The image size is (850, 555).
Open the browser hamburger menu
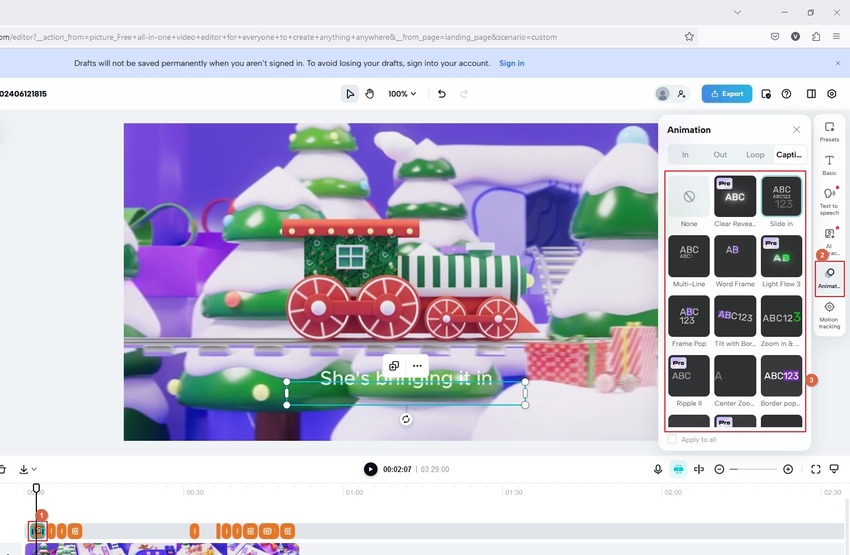click(836, 37)
